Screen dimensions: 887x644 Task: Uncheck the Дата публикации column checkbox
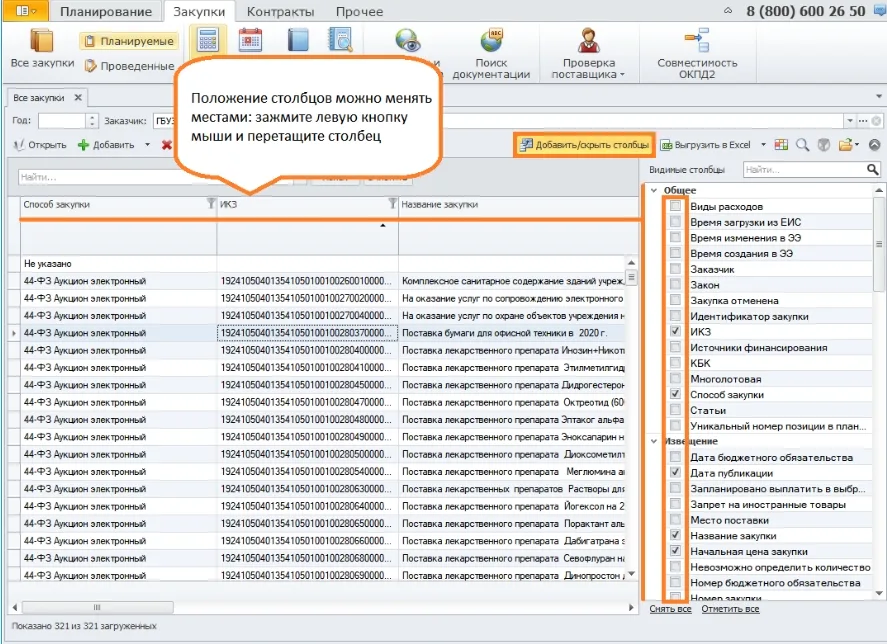click(675, 472)
